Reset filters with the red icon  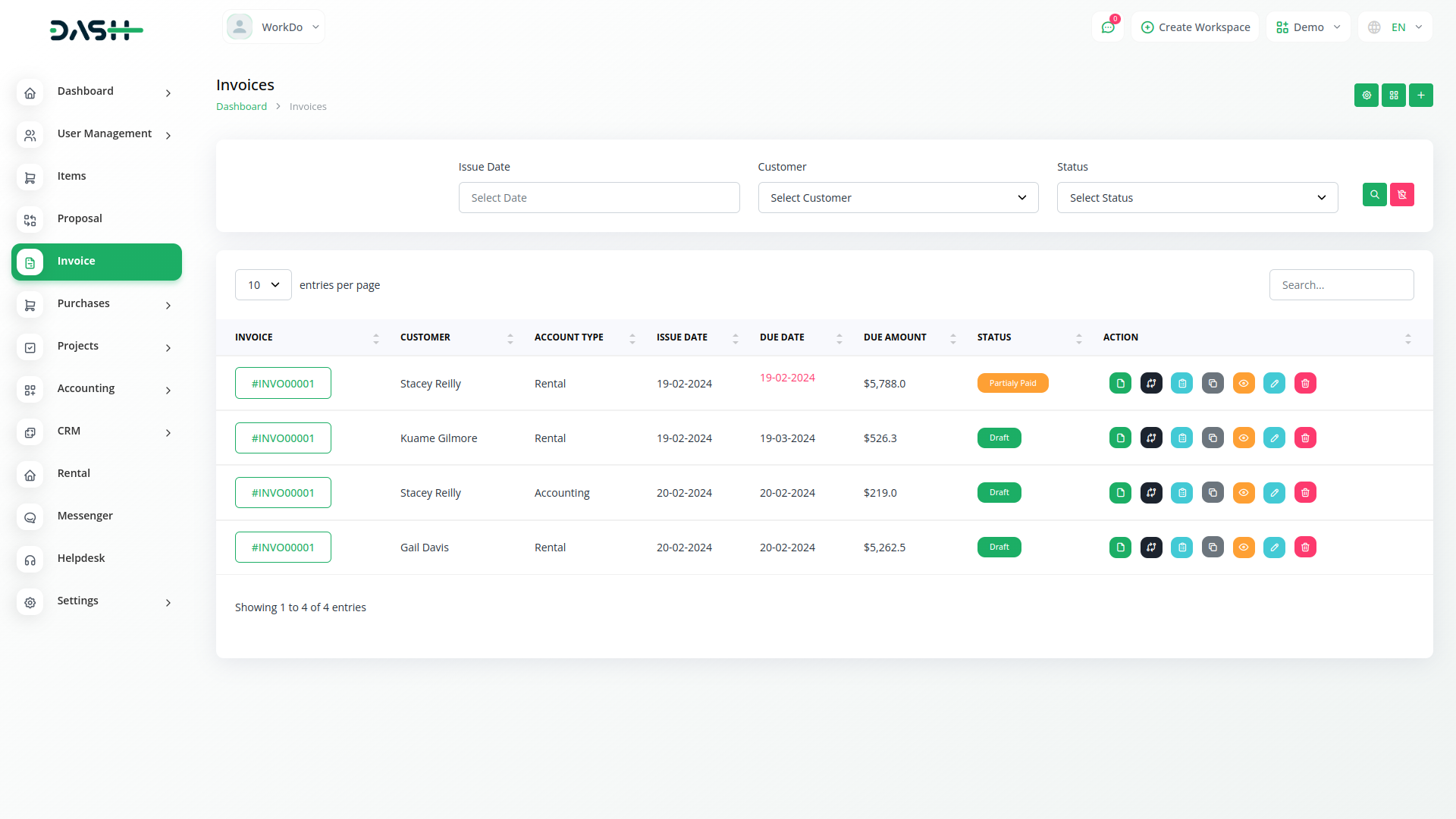pos(1401,195)
